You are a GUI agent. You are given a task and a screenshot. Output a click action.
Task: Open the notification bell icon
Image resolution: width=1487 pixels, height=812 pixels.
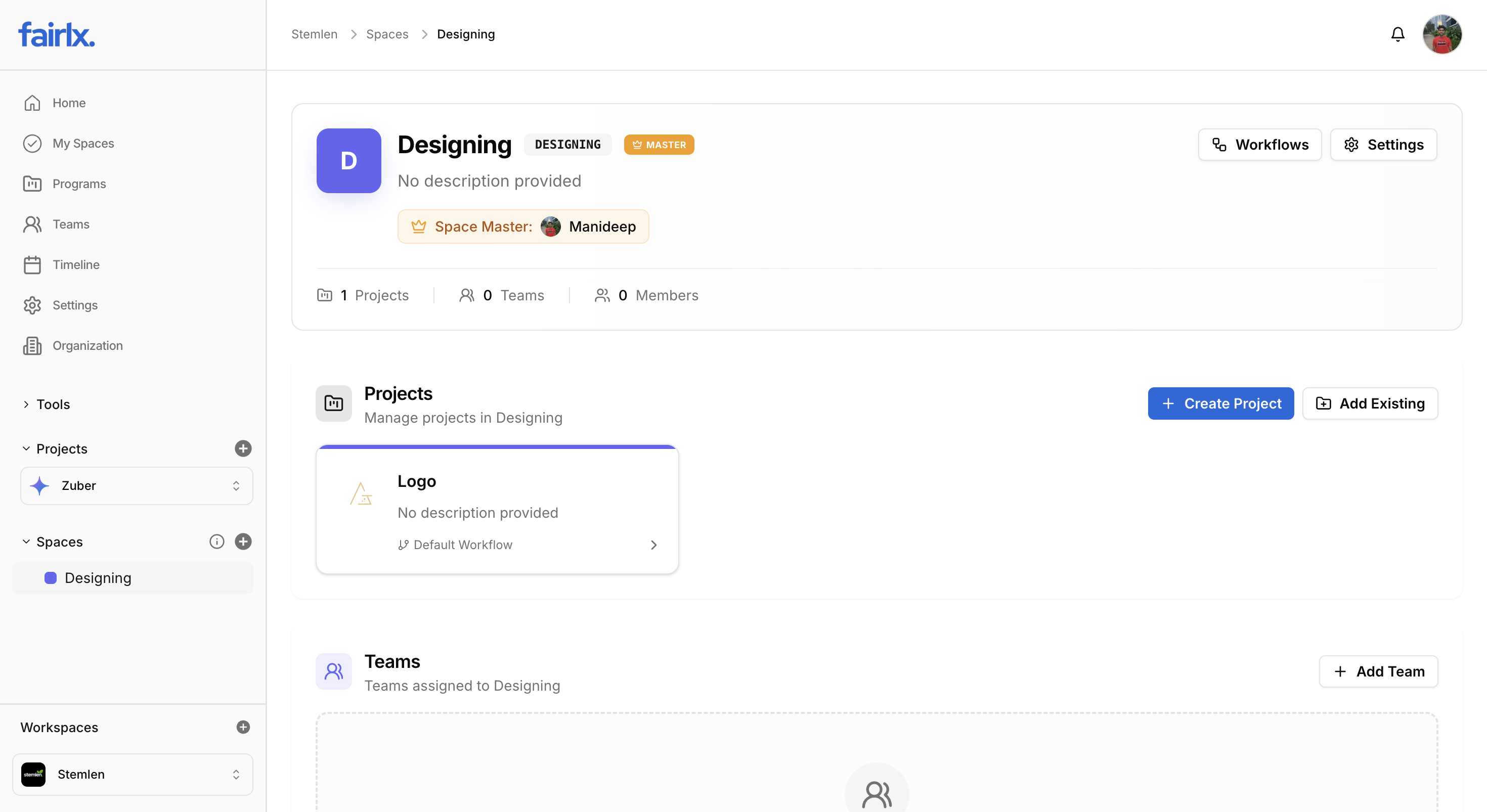1397,34
